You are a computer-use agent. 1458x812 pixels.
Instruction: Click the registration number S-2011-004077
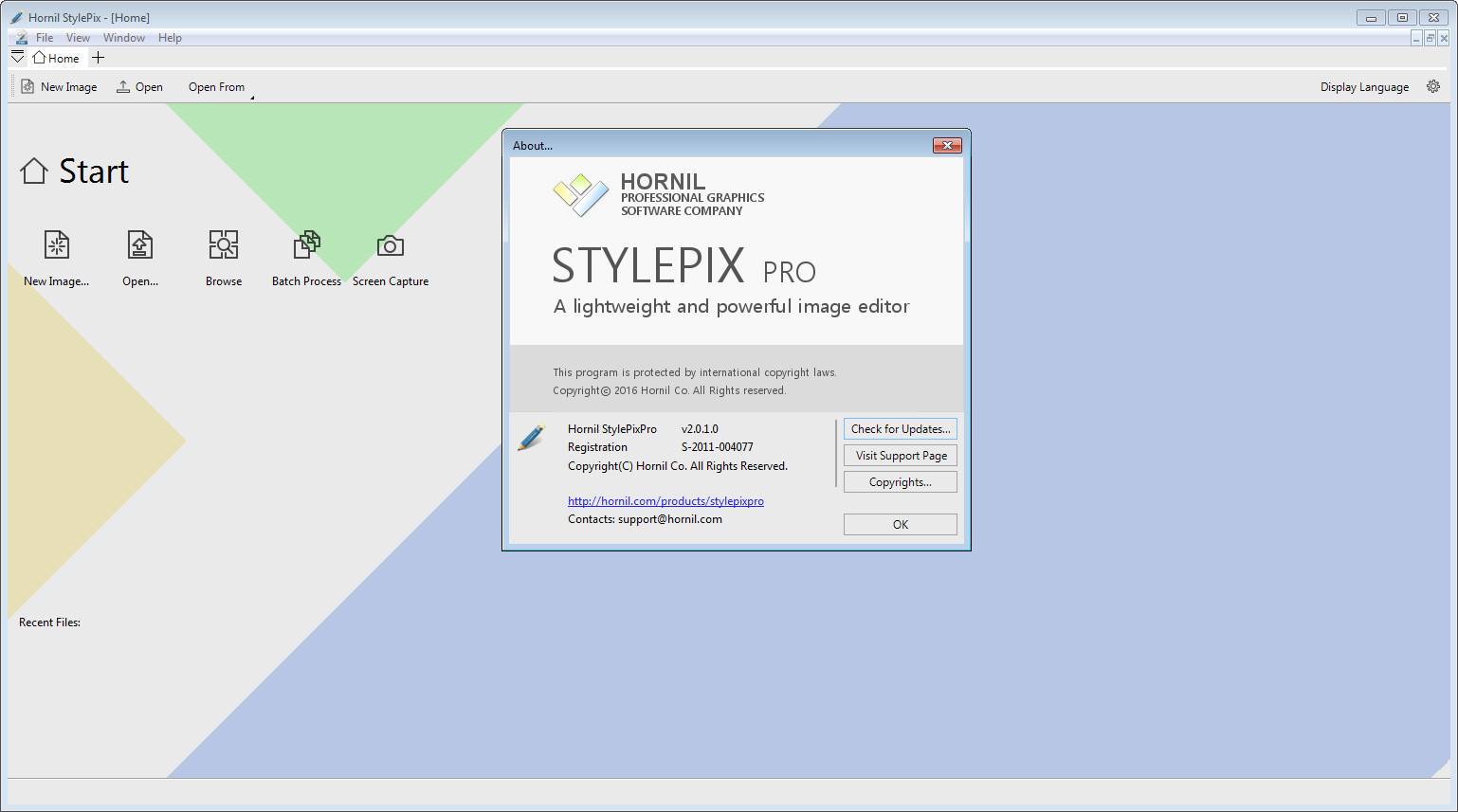click(x=718, y=447)
